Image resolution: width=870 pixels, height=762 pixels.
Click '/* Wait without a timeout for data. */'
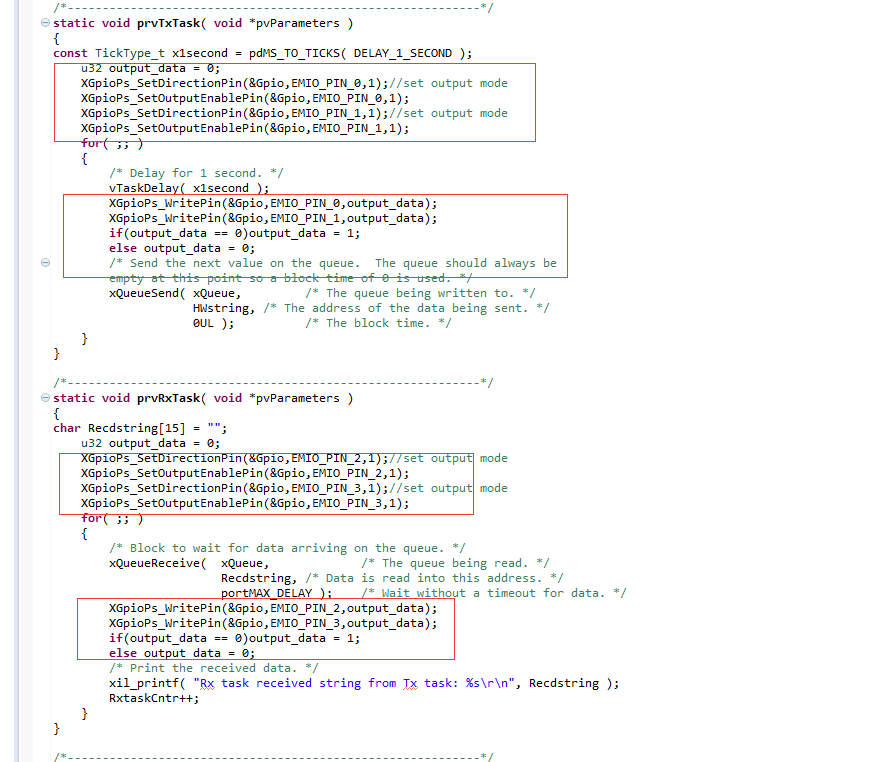click(x=493, y=593)
